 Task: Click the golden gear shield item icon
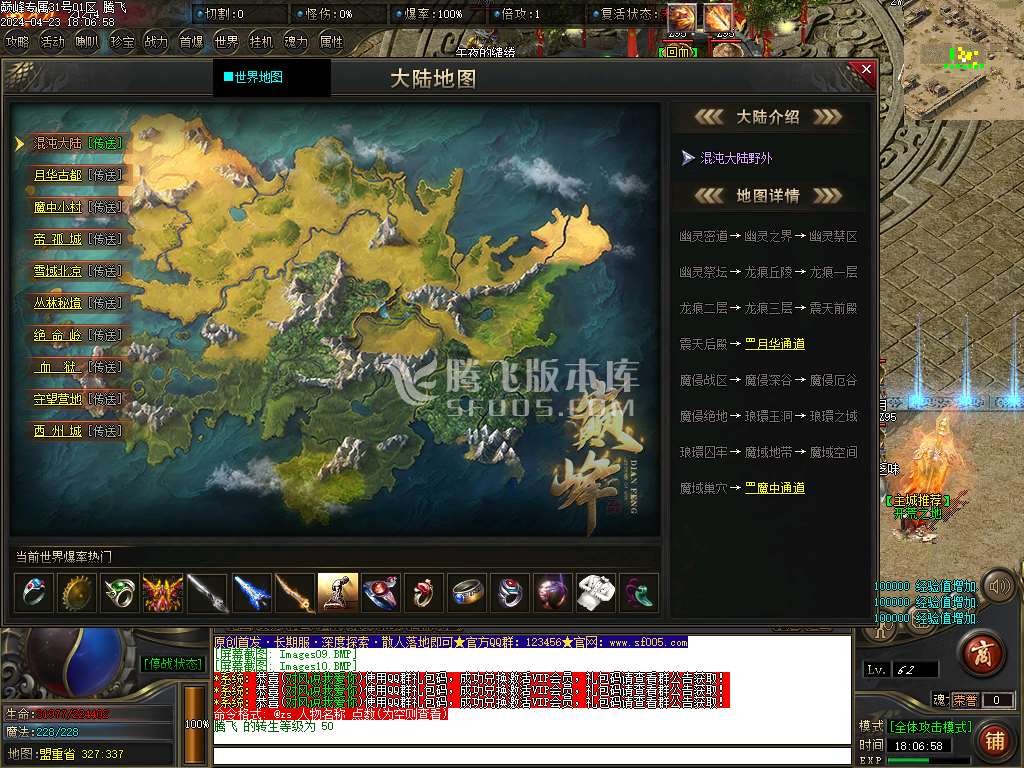point(77,593)
